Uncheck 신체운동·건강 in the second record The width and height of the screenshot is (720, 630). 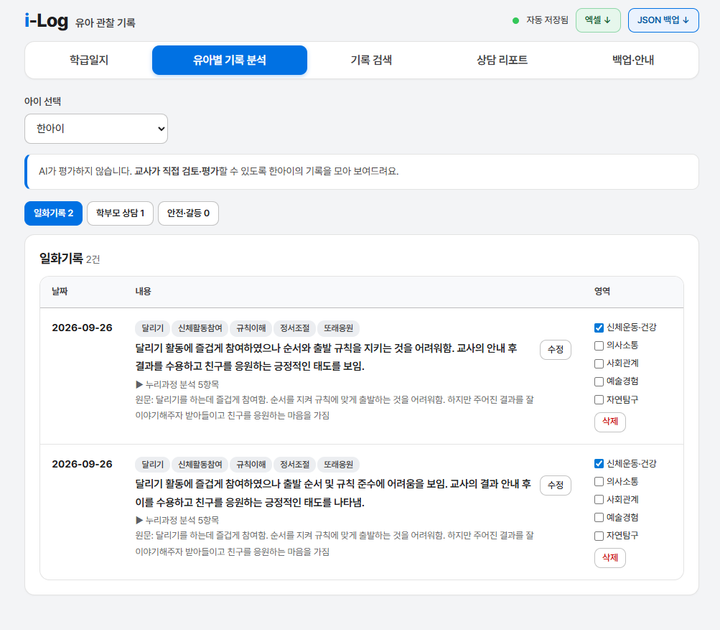pos(599,464)
